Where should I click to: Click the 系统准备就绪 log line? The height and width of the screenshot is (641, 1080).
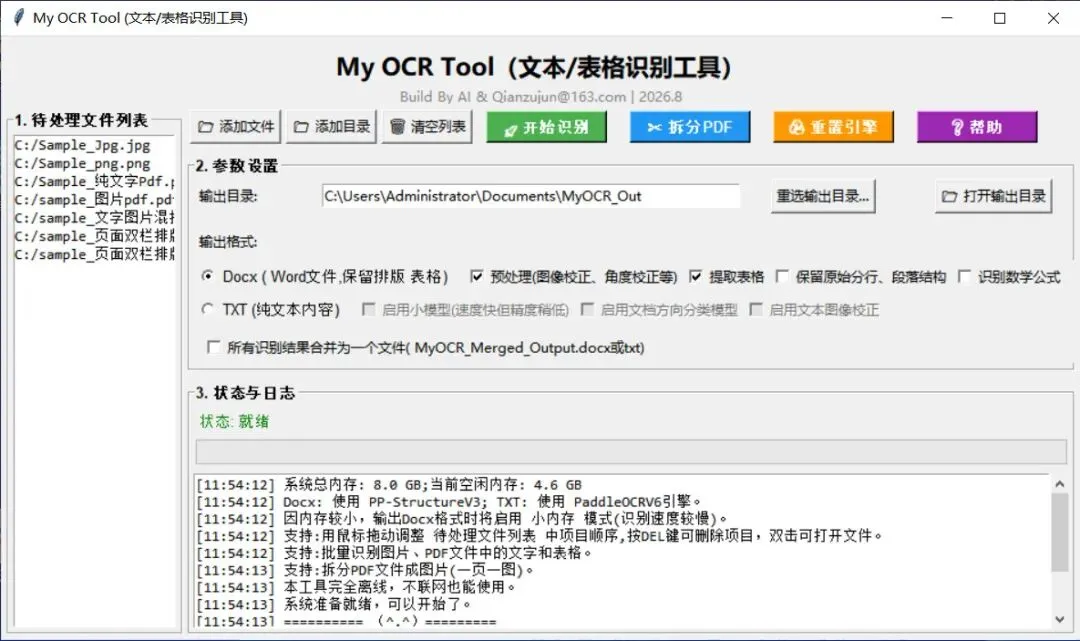(335, 605)
